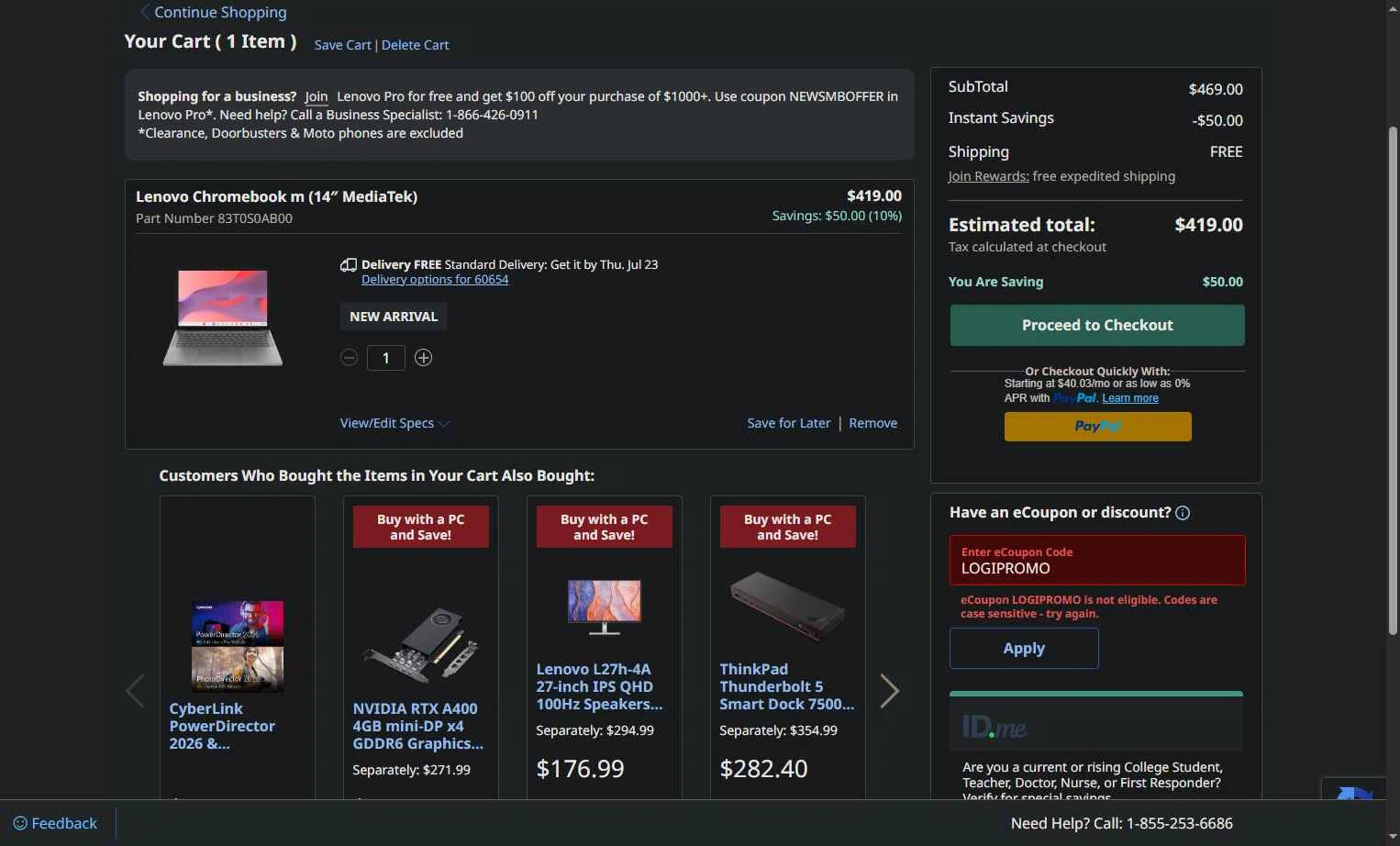Click Estimated total $419.00 value

(x=1208, y=225)
